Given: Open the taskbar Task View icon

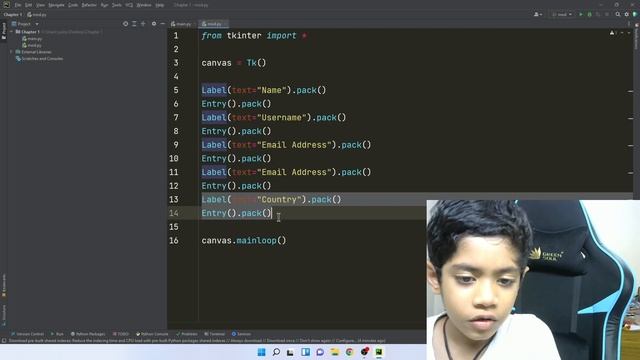Looking at the screenshot, I should tap(290, 352).
